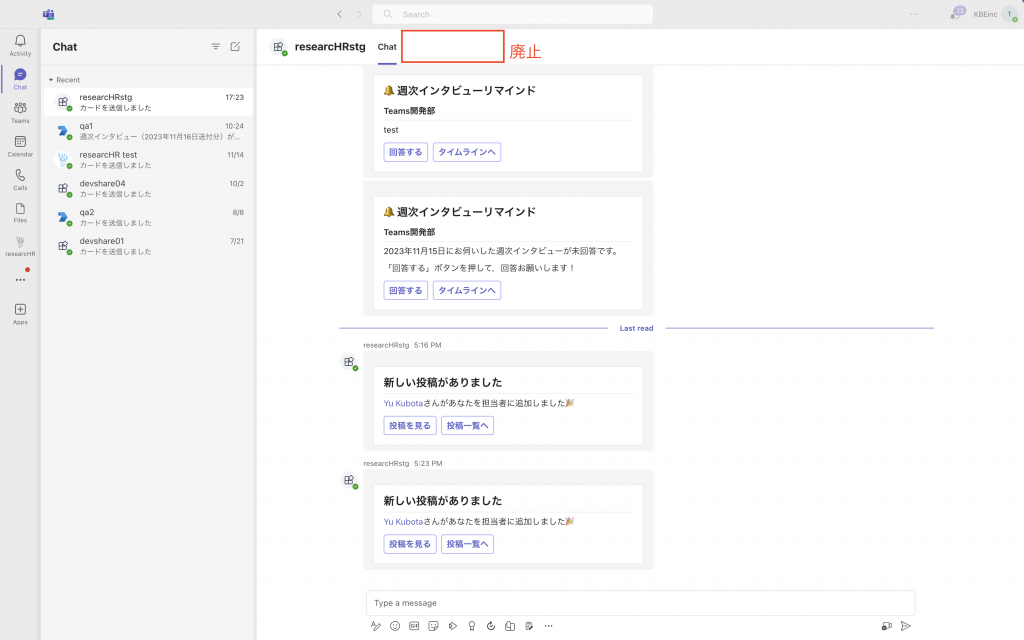
Task: Start a new chat with the compose icon
Action: [235, 46]
